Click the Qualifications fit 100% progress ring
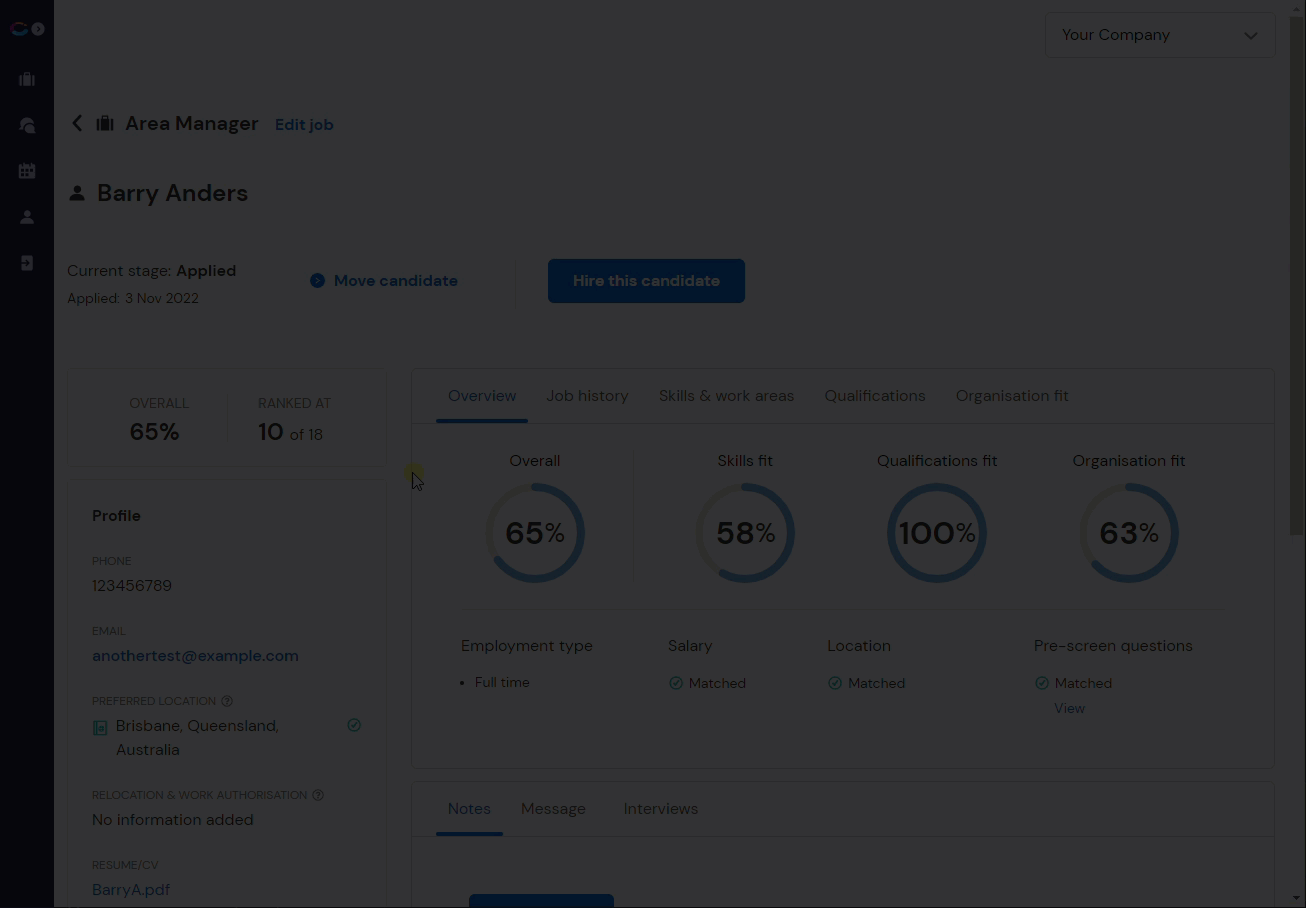This screenshot has width=1306, height=908. tap(937, 533)
